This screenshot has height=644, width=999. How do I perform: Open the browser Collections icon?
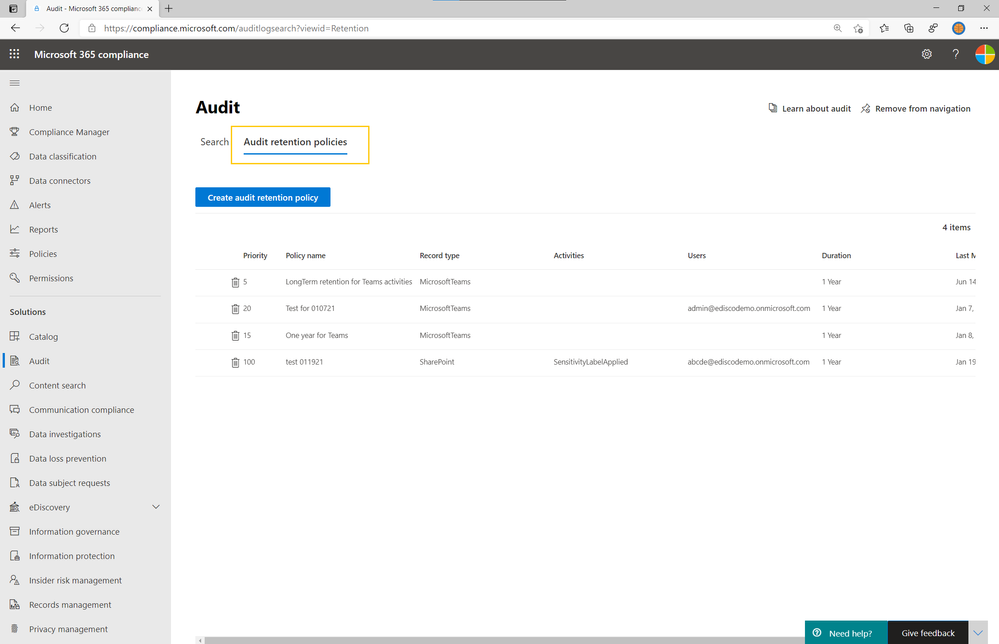[909, 28]
